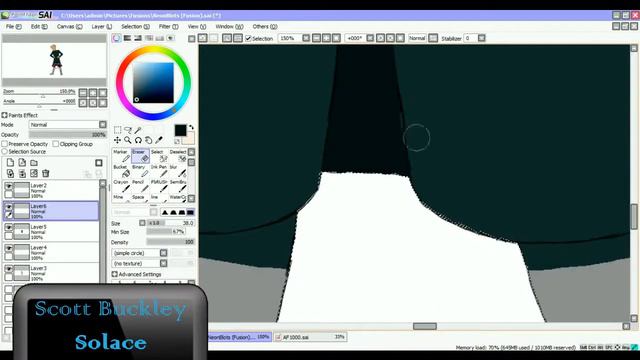This screenshot has height=360, width=640.
Task: Open the Canvas menu
Action: click(69, 27)
